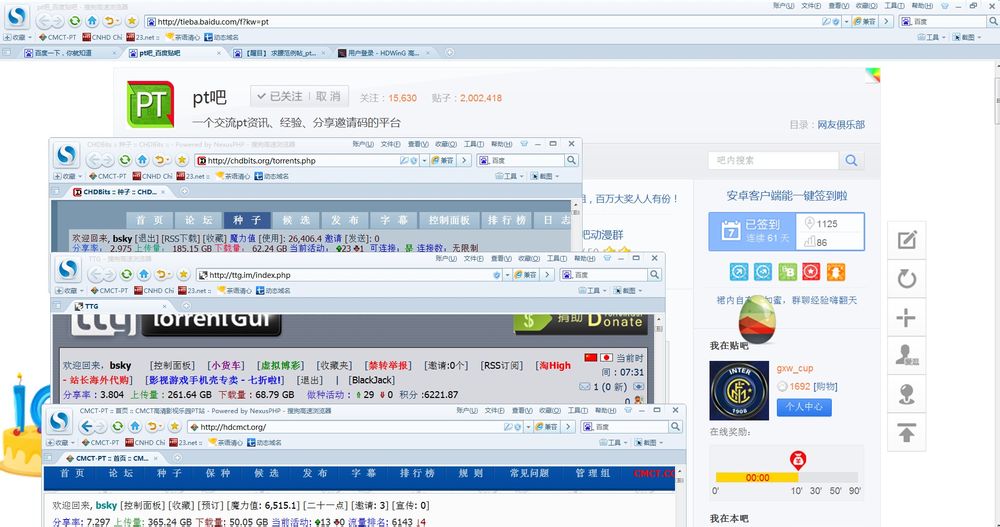Viewport: 1000px width, 527px height.
Task: Click the Sogou logo in the pt吧 window
Action: tap(17, 17)
